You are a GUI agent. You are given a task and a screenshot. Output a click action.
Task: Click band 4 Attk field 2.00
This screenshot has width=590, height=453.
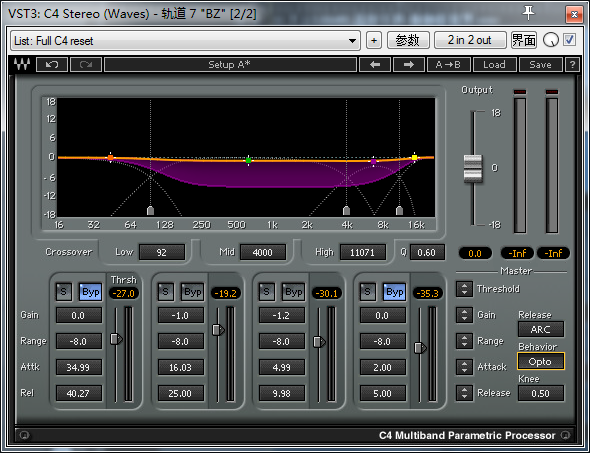pyautogui.click(x=383, y=367)
